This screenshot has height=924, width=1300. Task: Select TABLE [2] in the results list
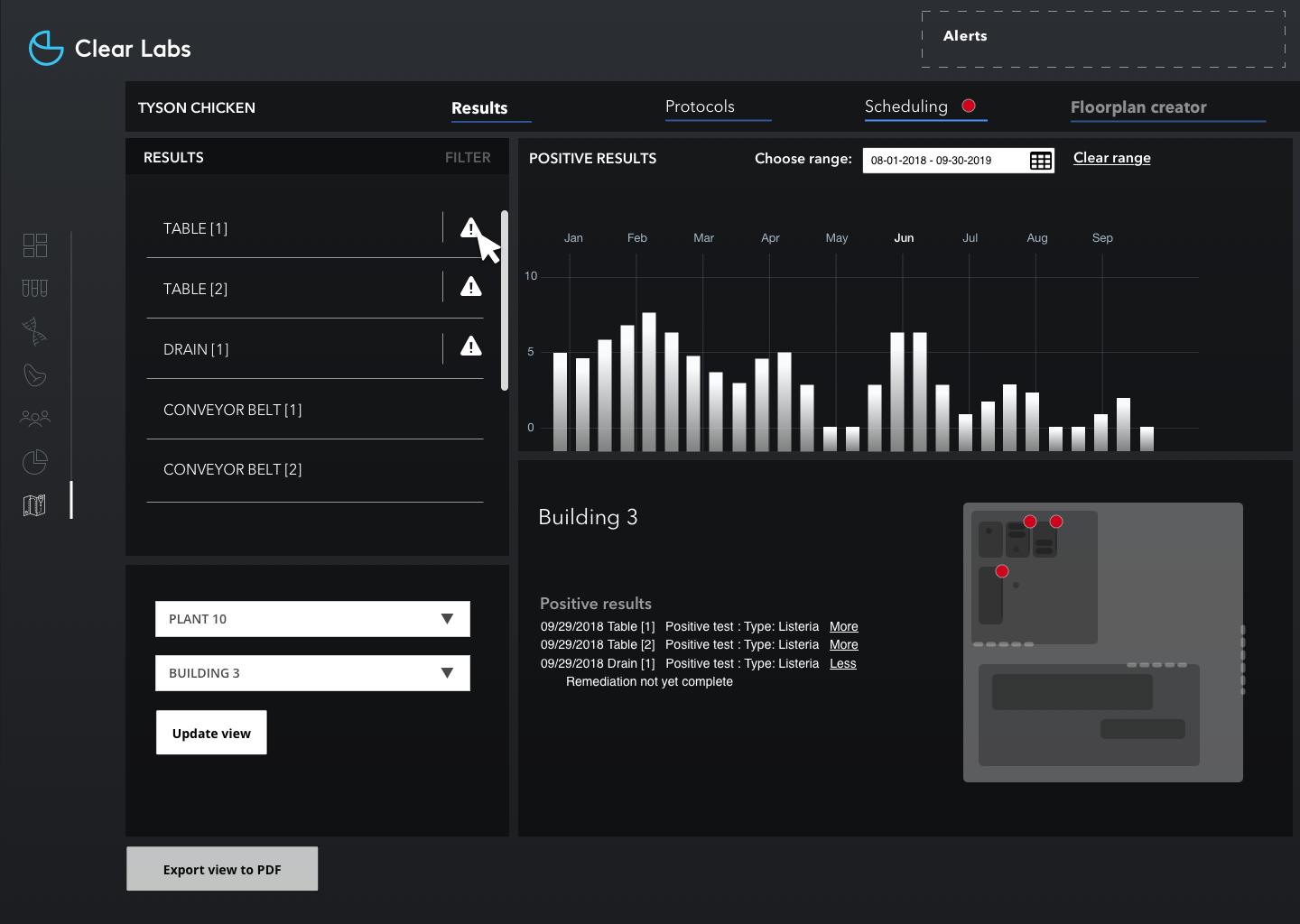315,289
